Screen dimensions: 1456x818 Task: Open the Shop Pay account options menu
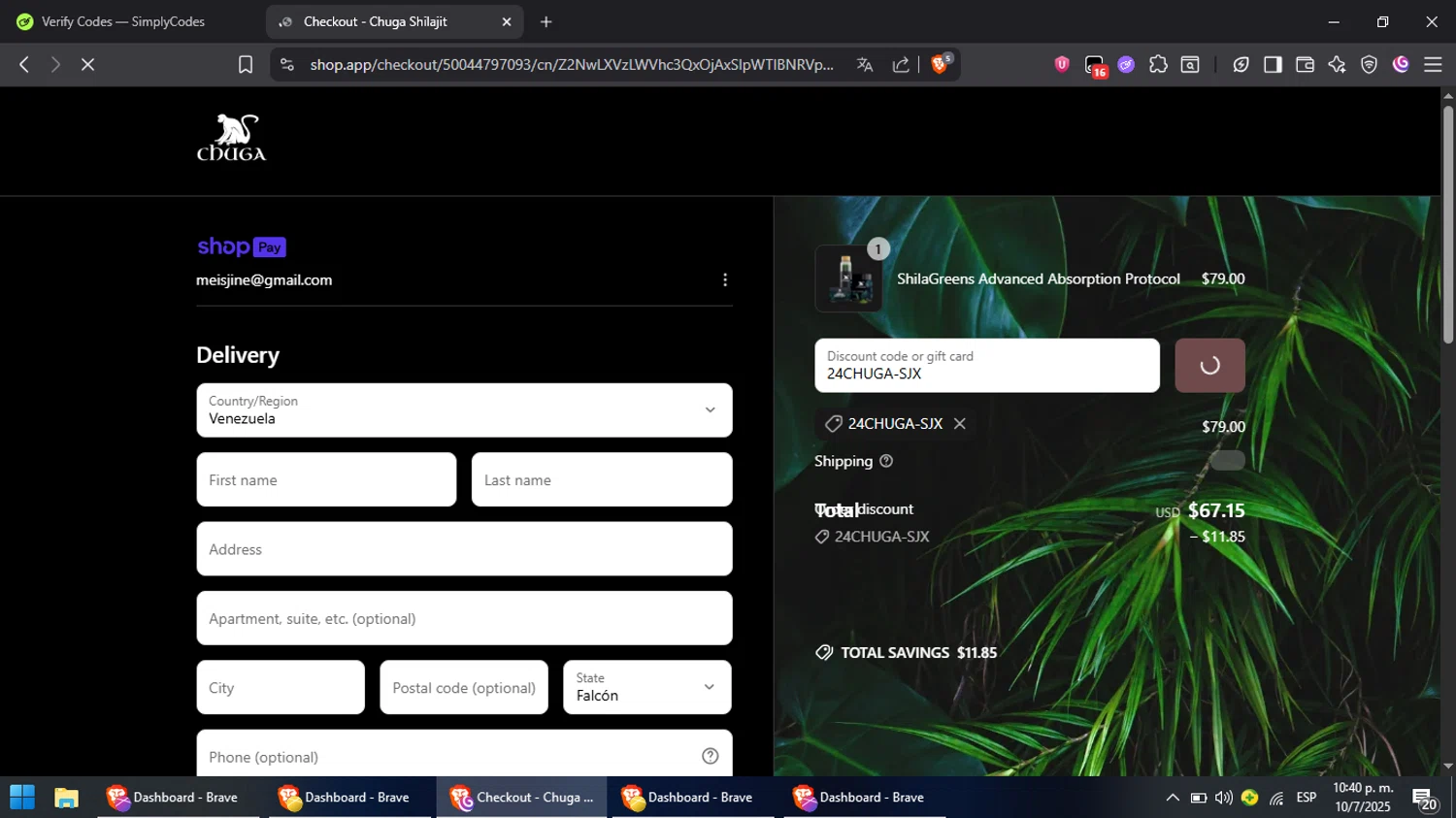724,280
